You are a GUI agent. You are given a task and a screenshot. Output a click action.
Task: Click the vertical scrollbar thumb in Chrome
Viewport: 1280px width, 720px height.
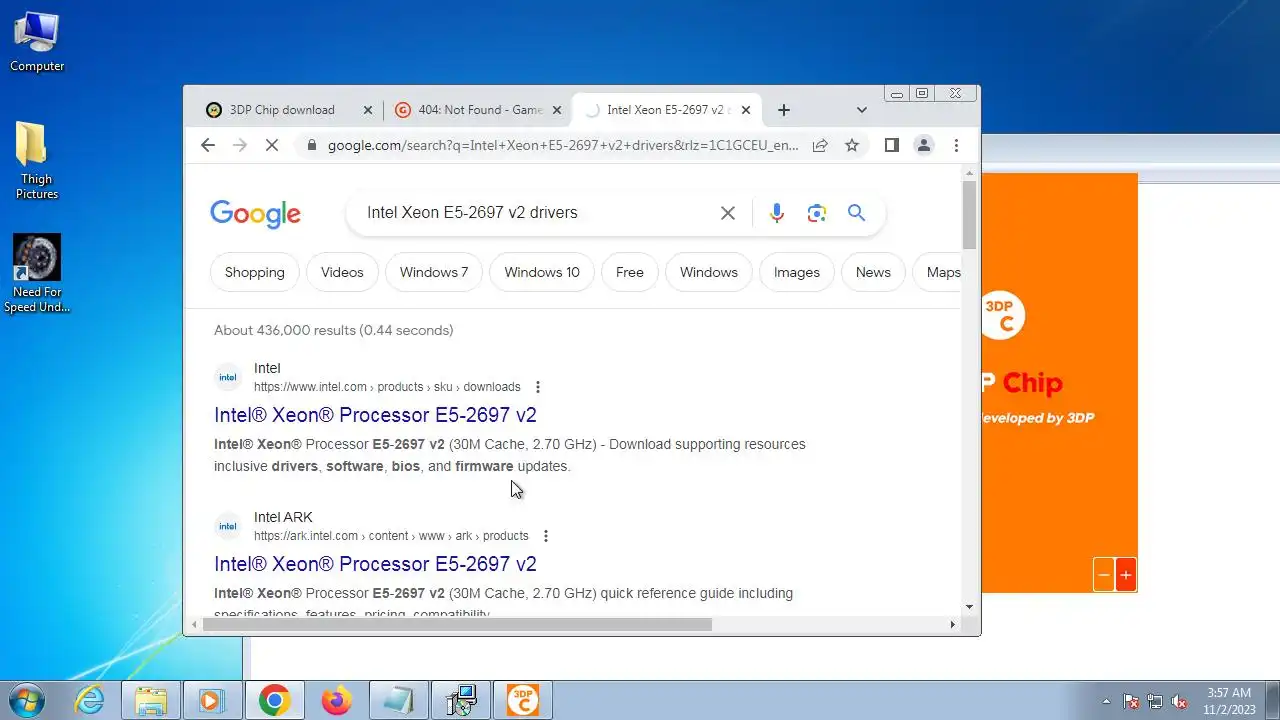point(969,215)
